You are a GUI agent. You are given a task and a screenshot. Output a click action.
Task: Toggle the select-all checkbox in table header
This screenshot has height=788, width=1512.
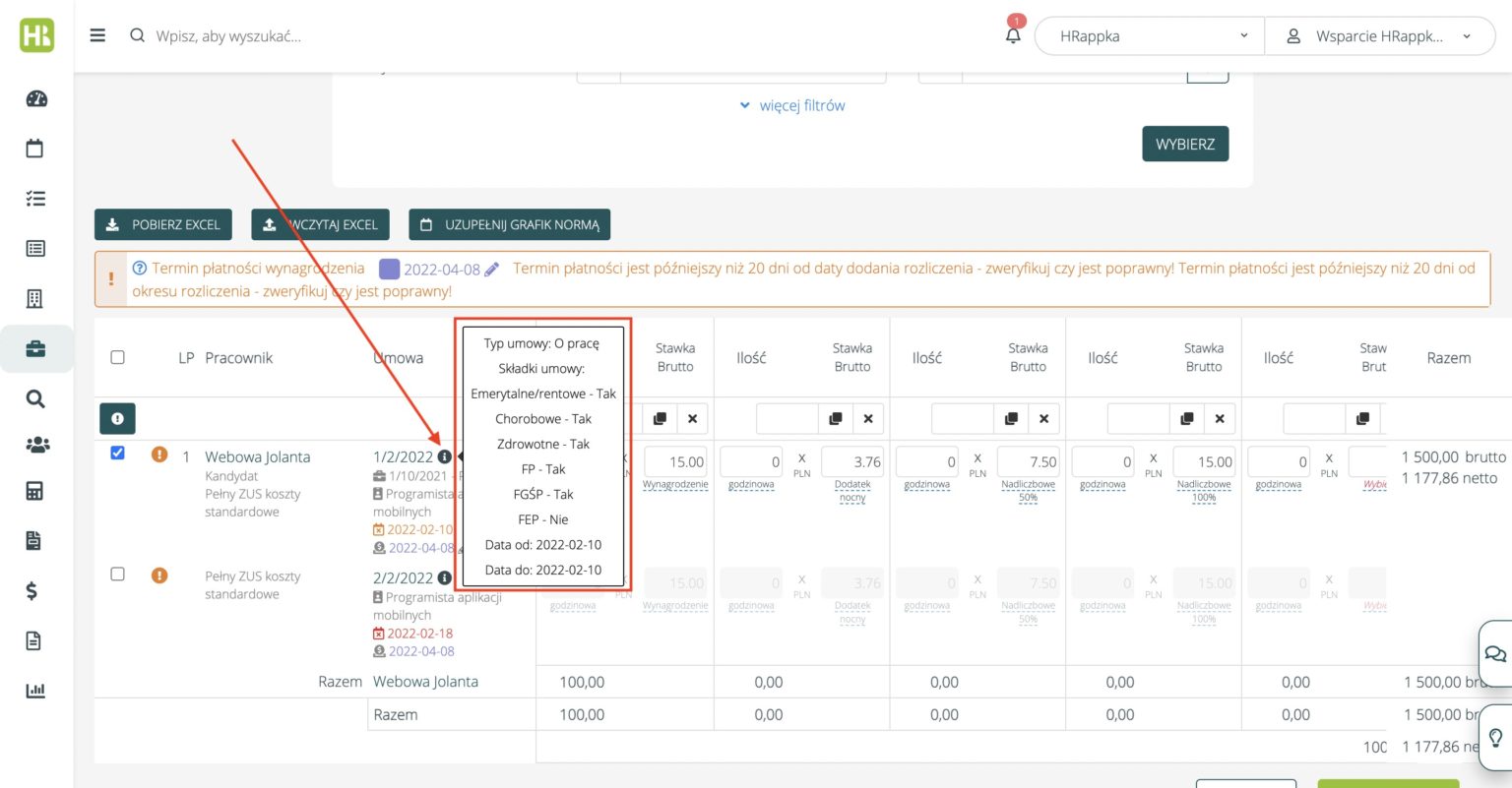pyautogui.click(x=118, y=357)
